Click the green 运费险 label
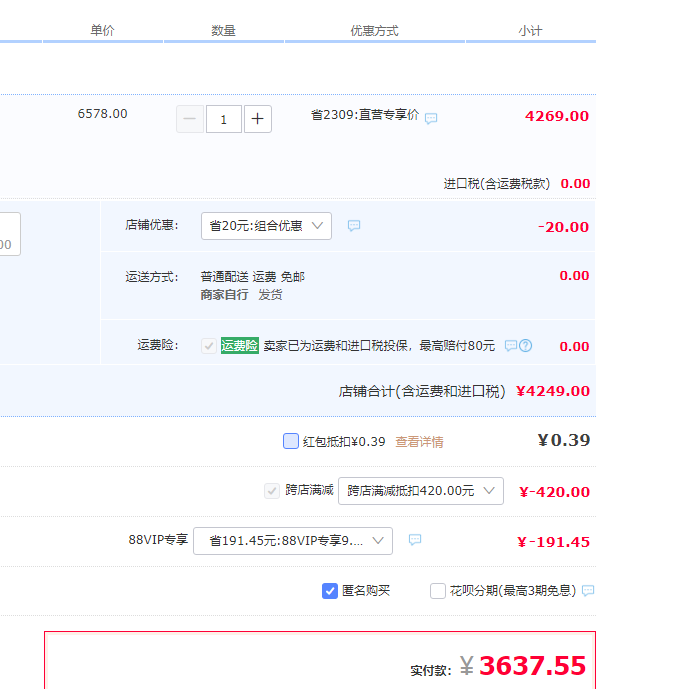684x689 pixels. click(240, 346)
